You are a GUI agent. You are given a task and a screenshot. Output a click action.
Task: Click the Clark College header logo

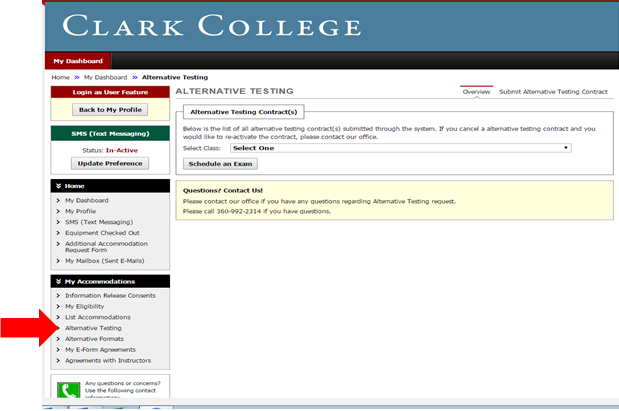coord(212,26)
